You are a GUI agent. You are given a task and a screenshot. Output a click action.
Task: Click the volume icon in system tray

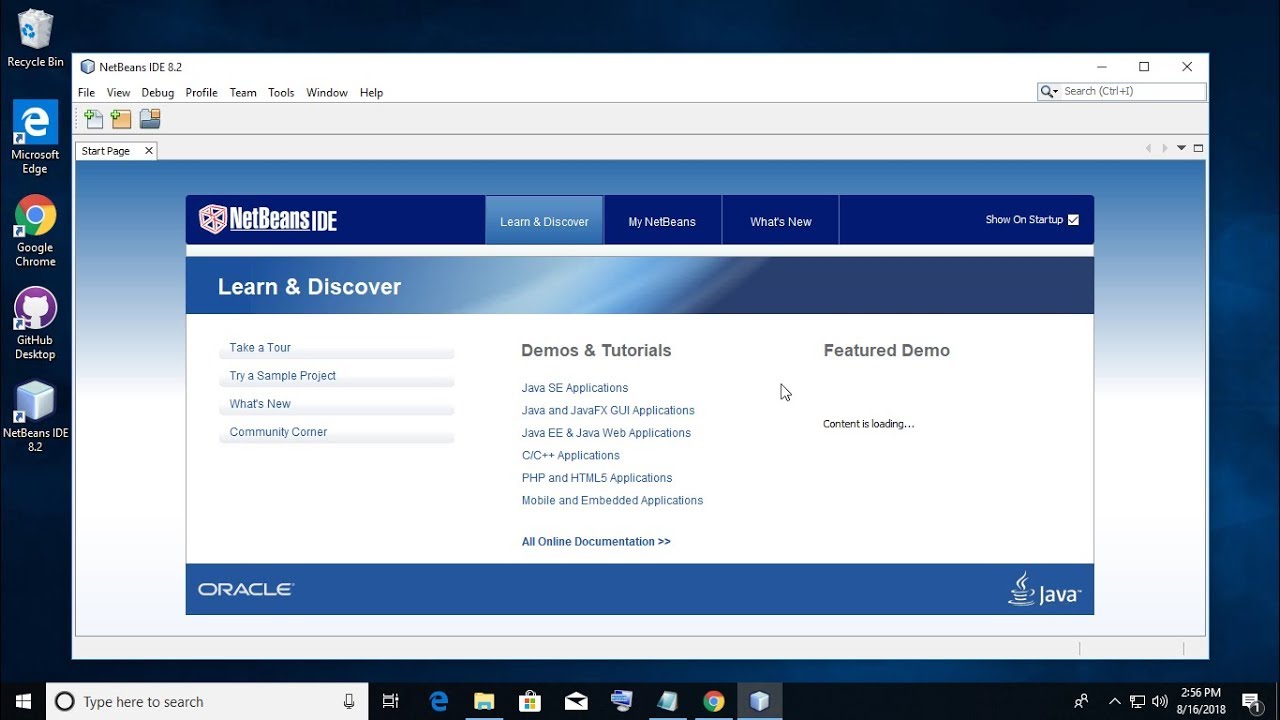[1160, 701]
